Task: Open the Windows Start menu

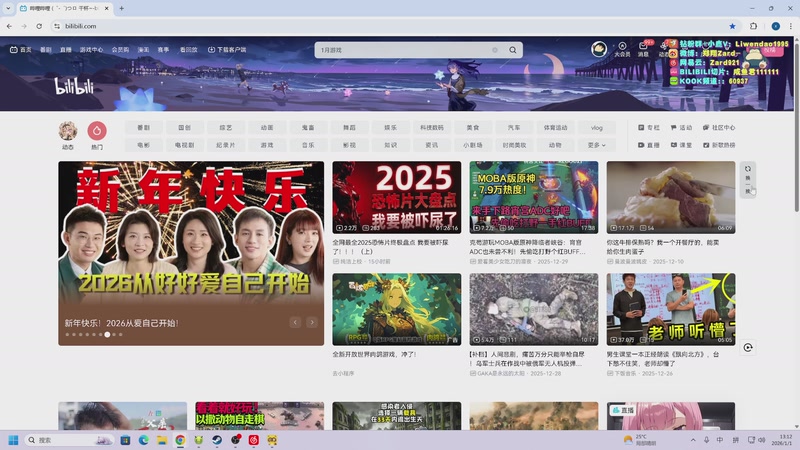Action: (x=13, y=440)
